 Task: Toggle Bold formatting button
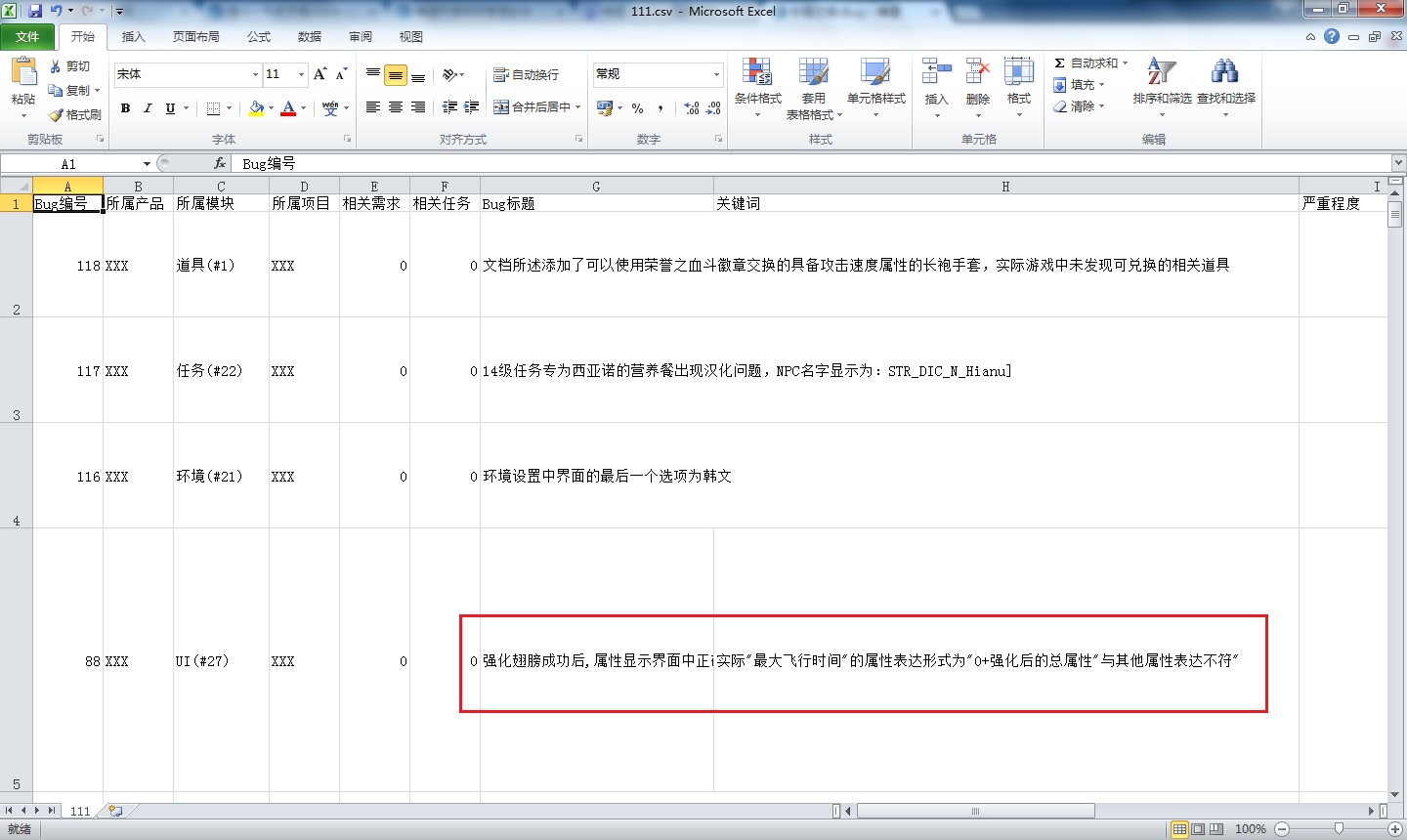click(125, 108)
